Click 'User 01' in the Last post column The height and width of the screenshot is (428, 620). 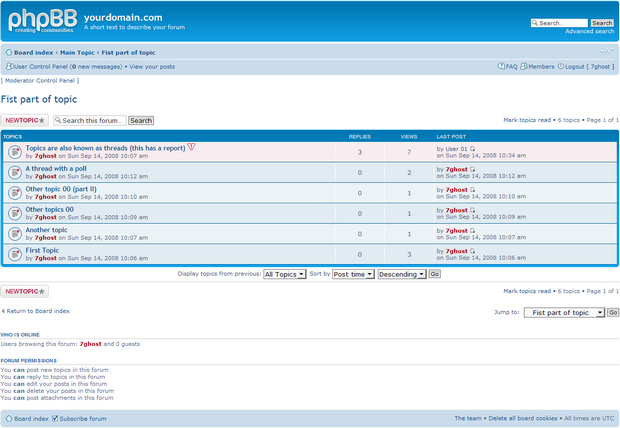(x=456, y=149)
